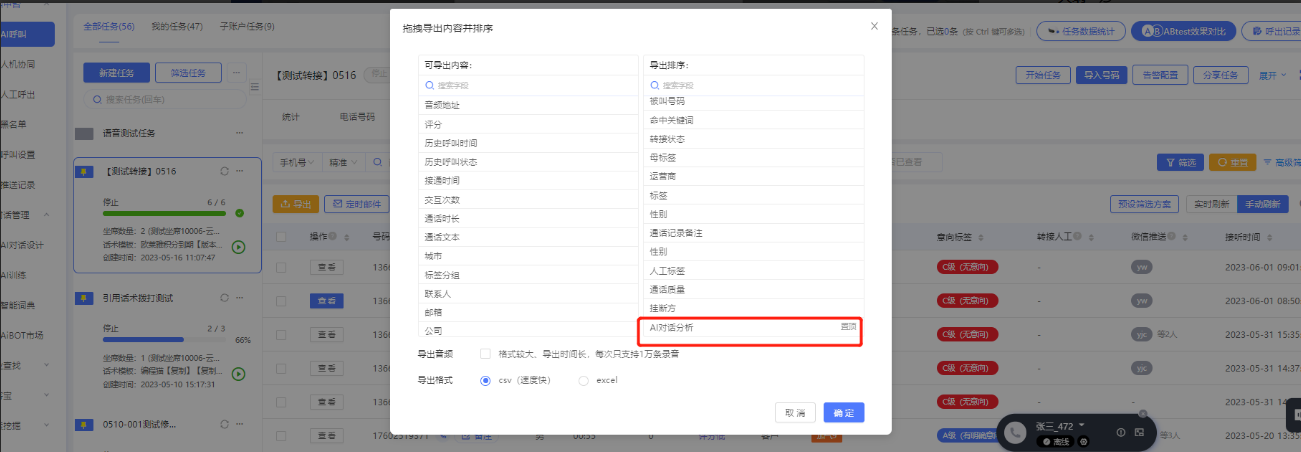Click 置顶 on AI对话分析 row
1301x452 pixels.
point(847,327)
